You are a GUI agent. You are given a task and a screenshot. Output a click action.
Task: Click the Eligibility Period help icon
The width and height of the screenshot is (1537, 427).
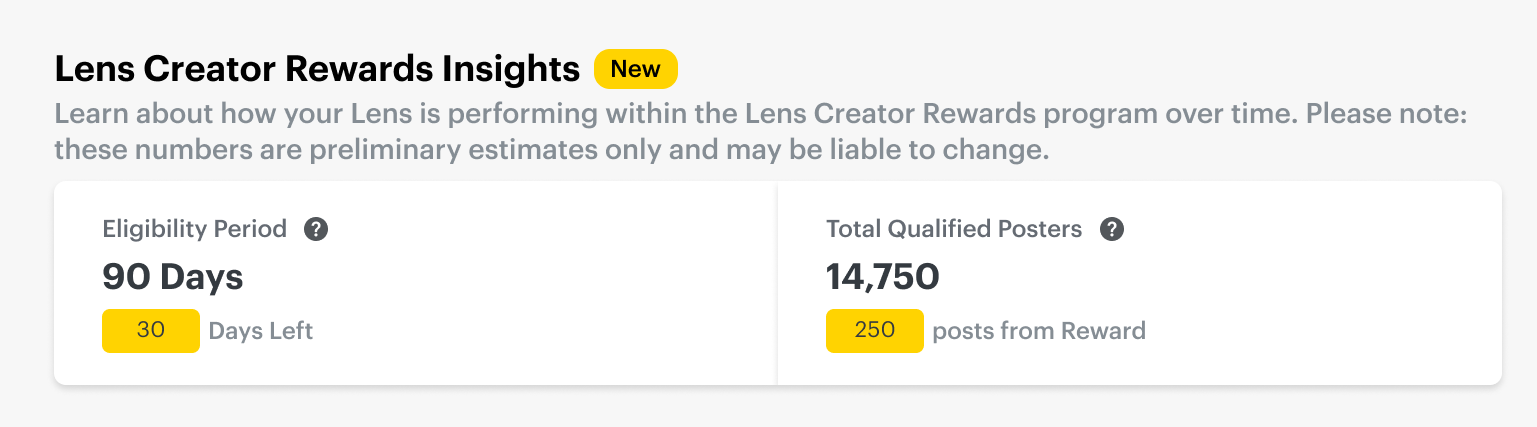coord(316,230)
